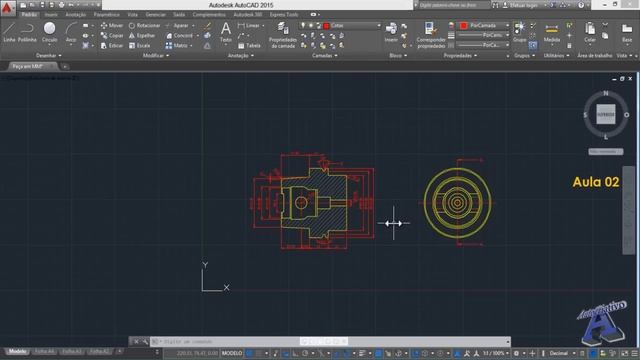The width and height of the screenshot is (640, 360).
Task: Open the Decimal units dropdown in status bar
Action: point(562,353)
